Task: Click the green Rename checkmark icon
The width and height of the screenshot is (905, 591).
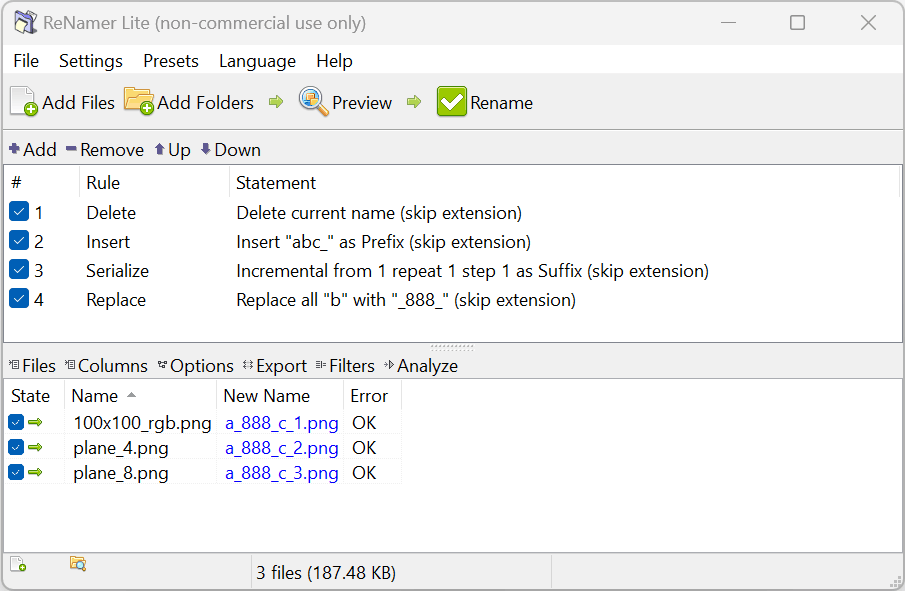Action: (x=452, y=102)
